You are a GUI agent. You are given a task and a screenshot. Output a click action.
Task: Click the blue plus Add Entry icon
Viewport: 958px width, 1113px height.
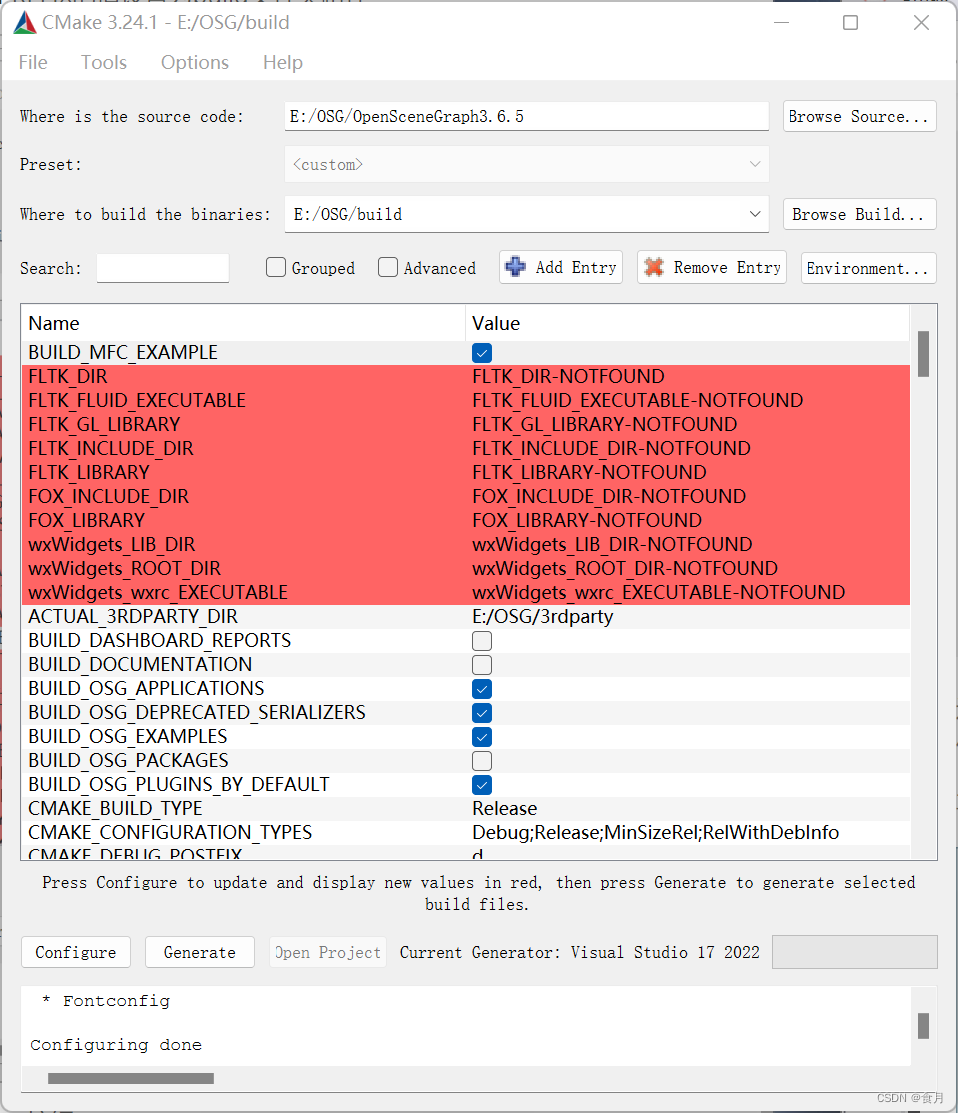[515, 267]
